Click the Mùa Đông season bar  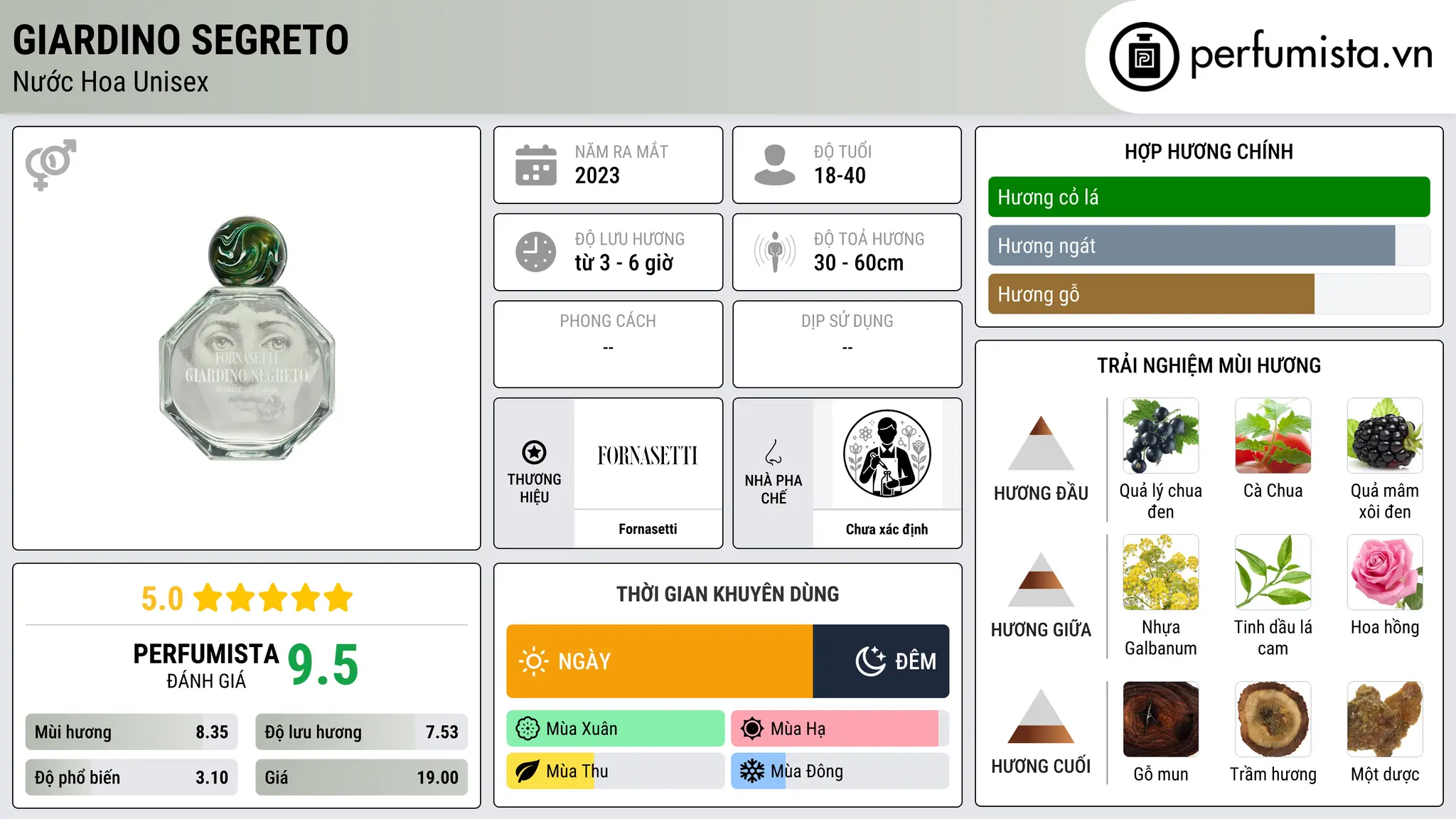(840, 771)
